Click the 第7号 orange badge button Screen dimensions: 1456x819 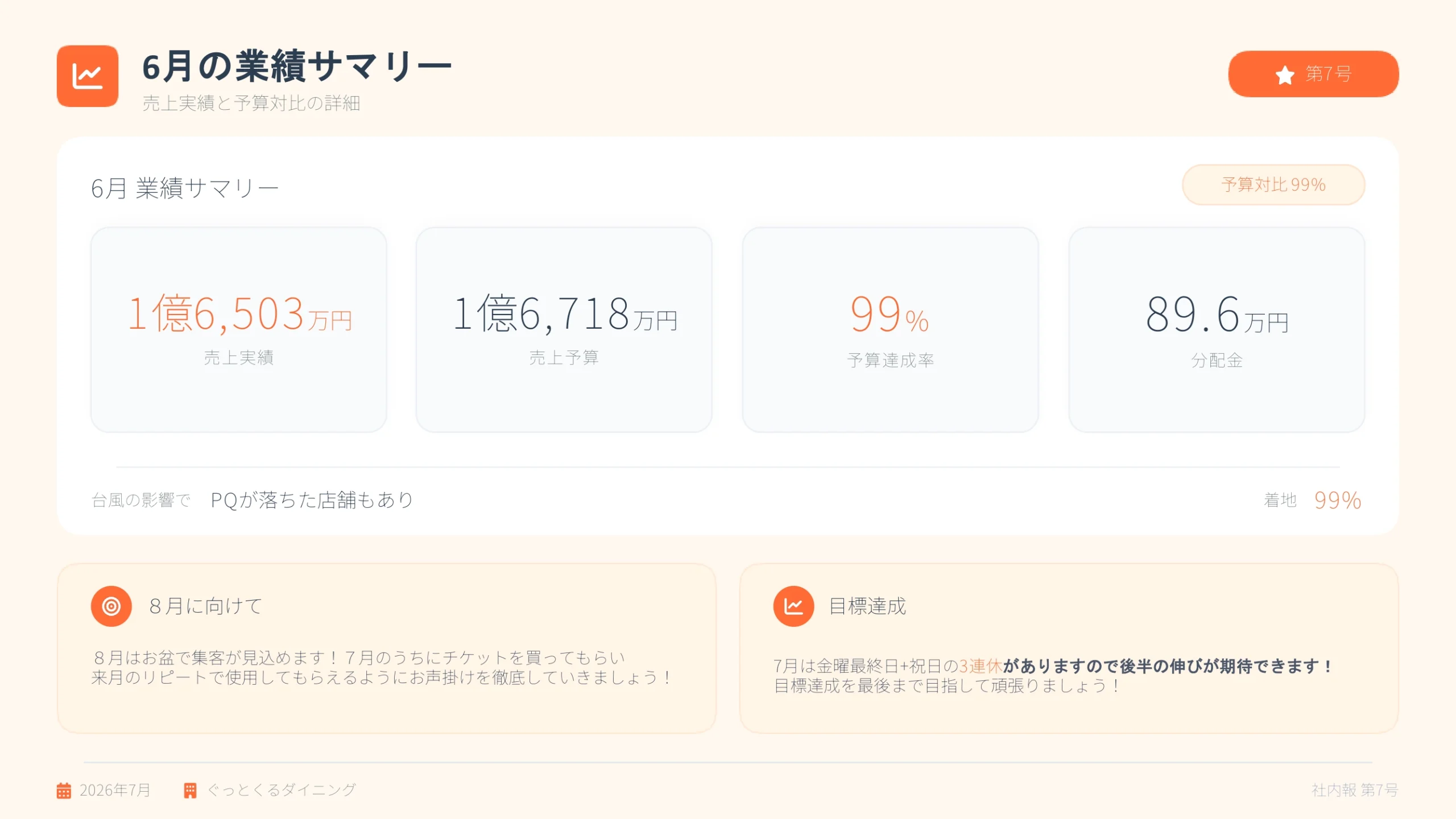click(x=1313, y=74)
